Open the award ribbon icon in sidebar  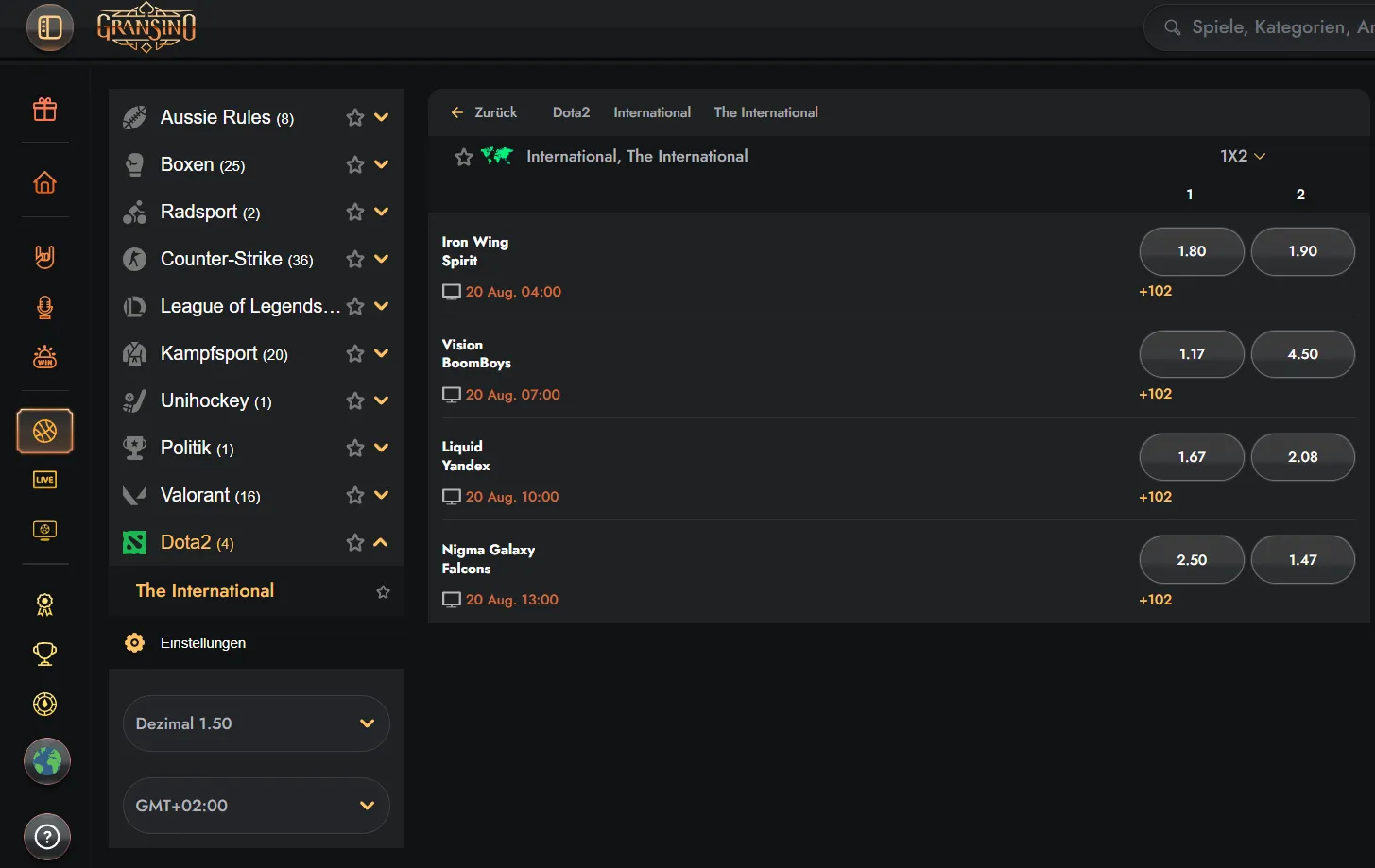click(x=45, y=604)
